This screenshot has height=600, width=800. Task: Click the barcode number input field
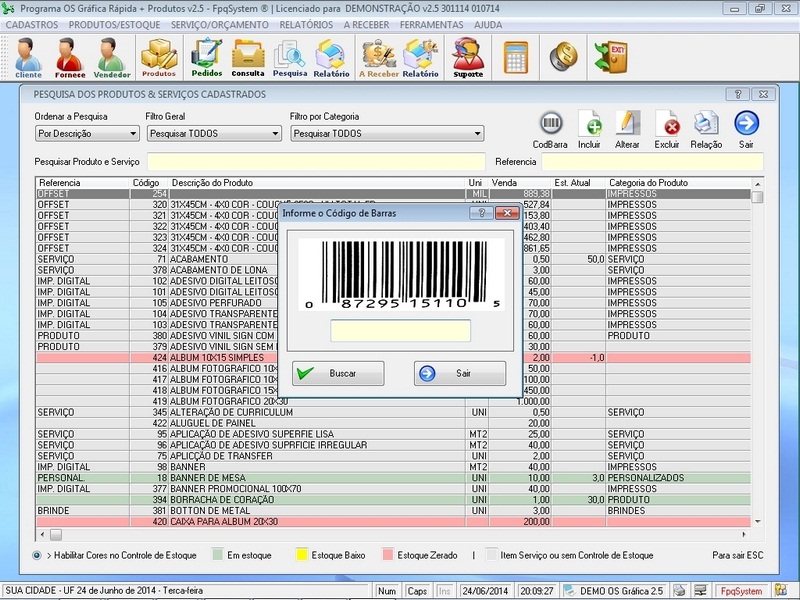[x=400, y=331]
